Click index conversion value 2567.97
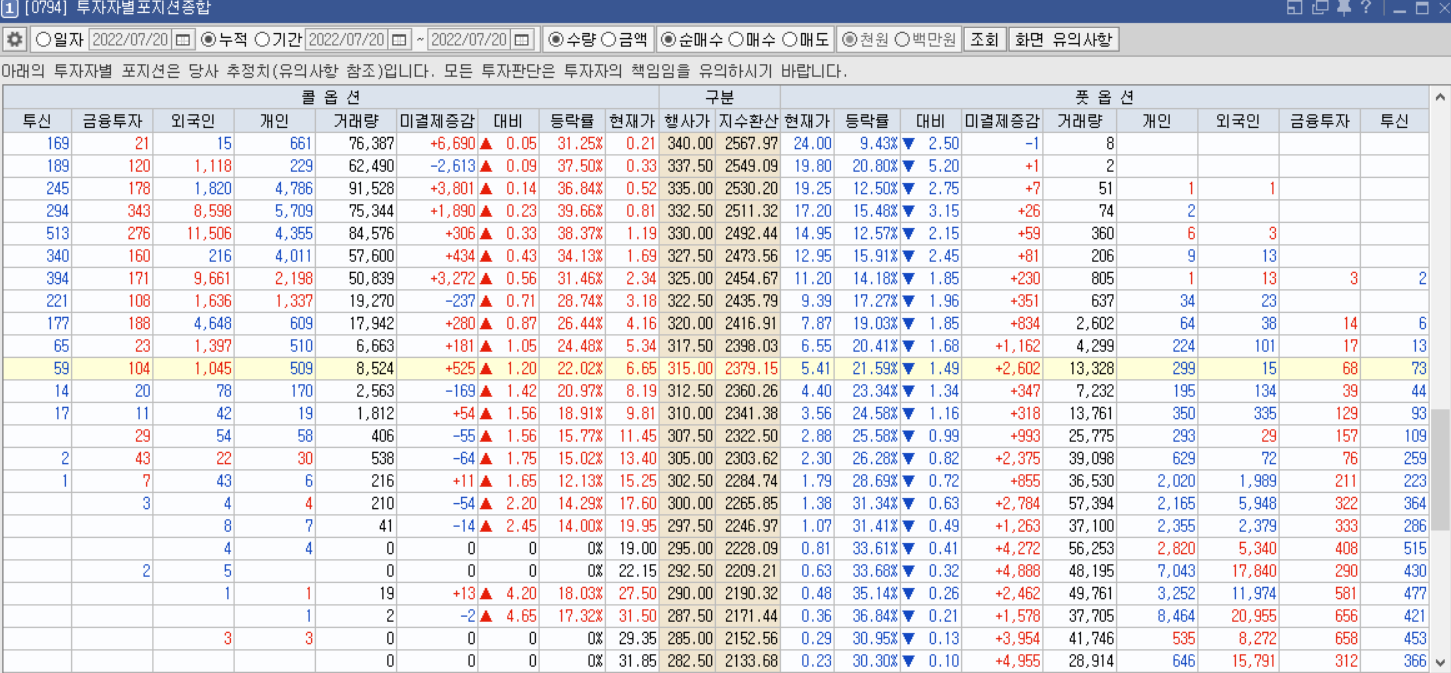The height and width of the screenshot is (673, 1451). tap(747, 144)
